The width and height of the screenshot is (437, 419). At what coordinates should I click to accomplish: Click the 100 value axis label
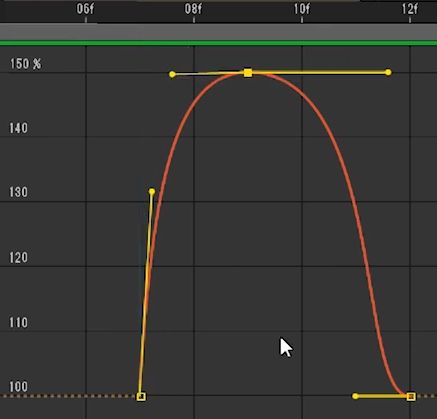(18, 387)
